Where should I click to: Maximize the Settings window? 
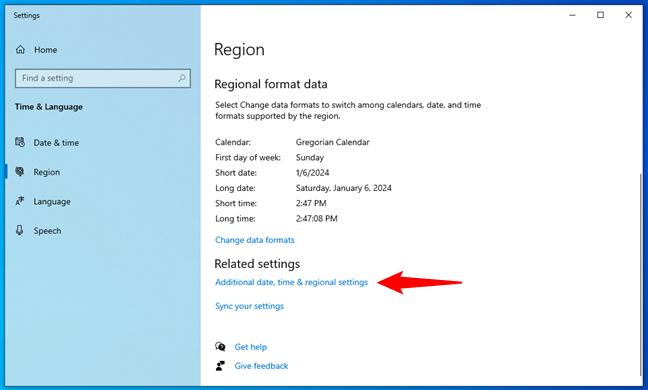coord(600,15)
